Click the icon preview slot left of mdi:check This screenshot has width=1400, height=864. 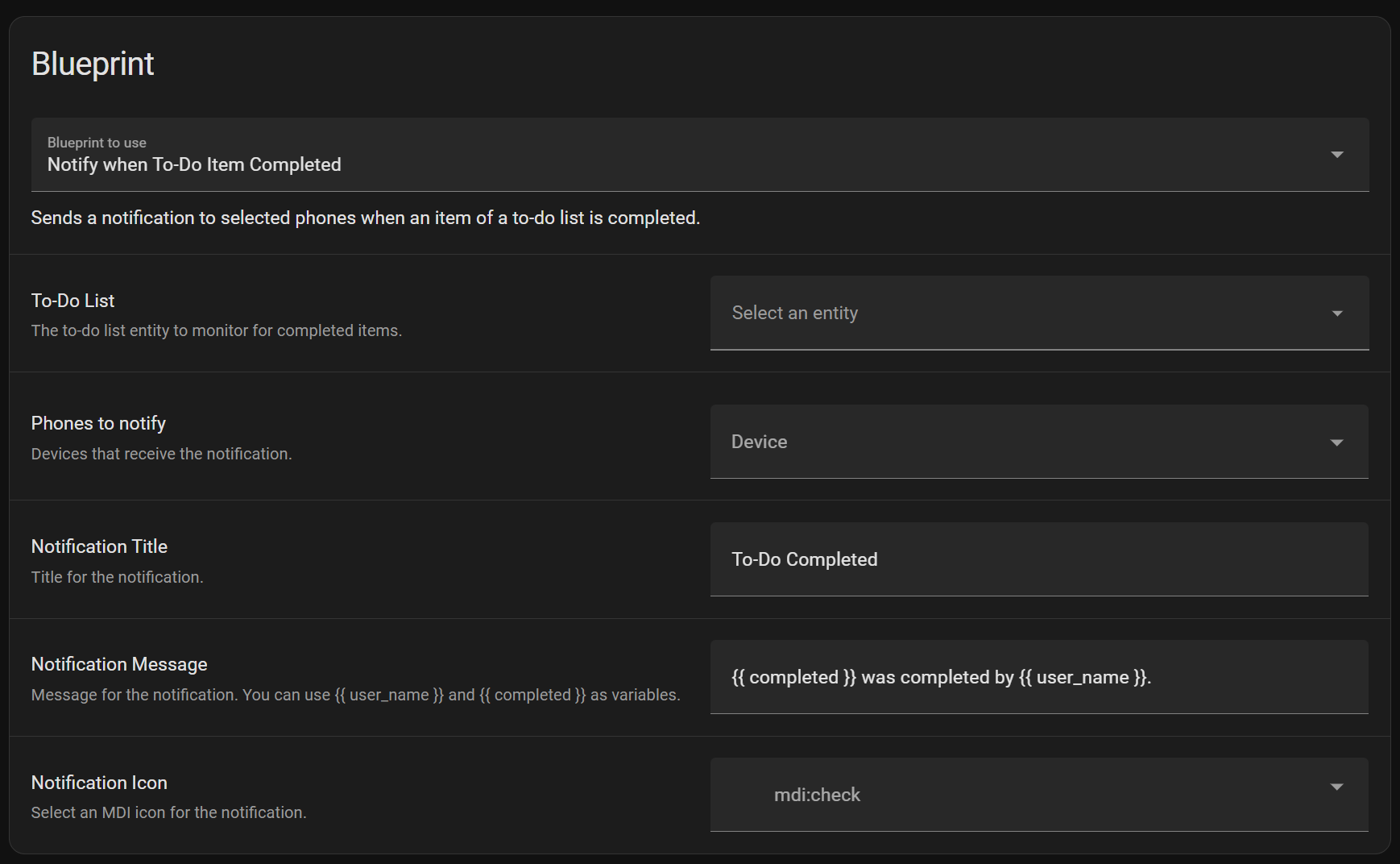point(748,795)
